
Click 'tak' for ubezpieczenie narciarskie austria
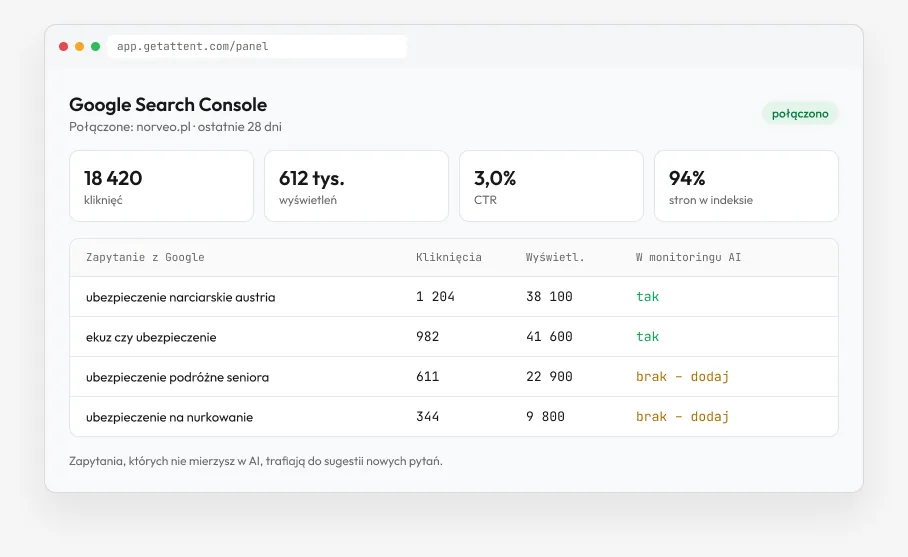click(x=647, y=296)
